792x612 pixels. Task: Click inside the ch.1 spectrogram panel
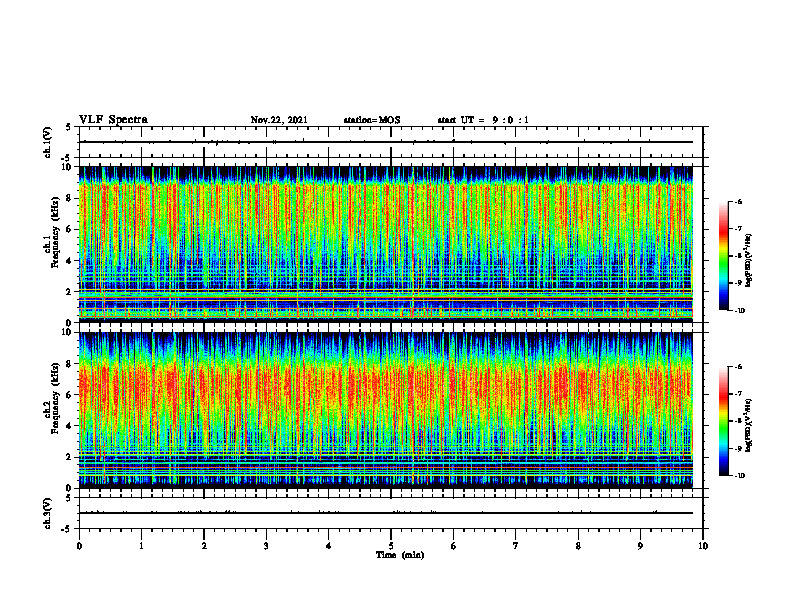[385, 244]
